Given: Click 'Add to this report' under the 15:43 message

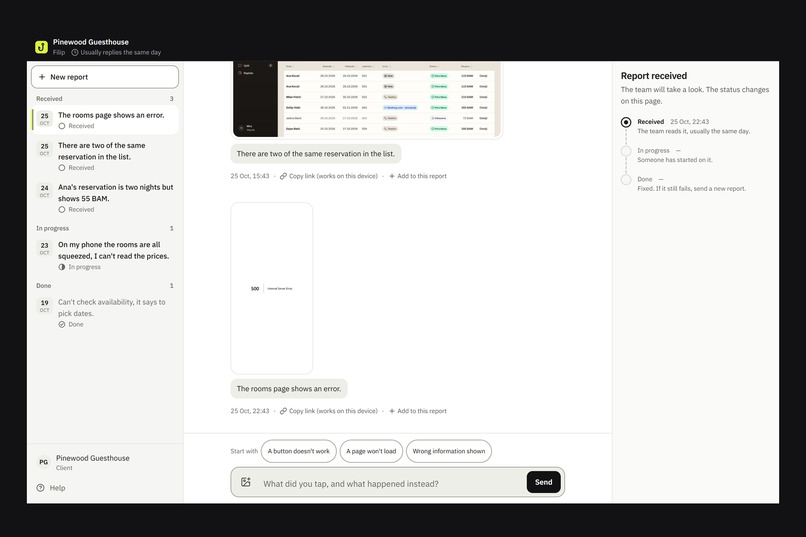Looking at the screenshot, I should point(418,176).
